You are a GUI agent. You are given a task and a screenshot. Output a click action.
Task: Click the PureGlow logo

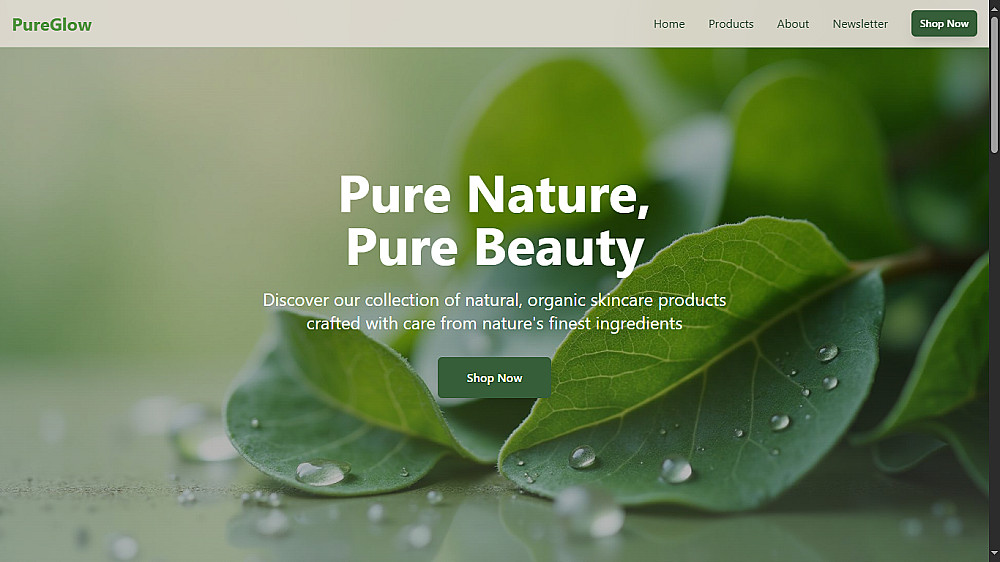(52, 24)
